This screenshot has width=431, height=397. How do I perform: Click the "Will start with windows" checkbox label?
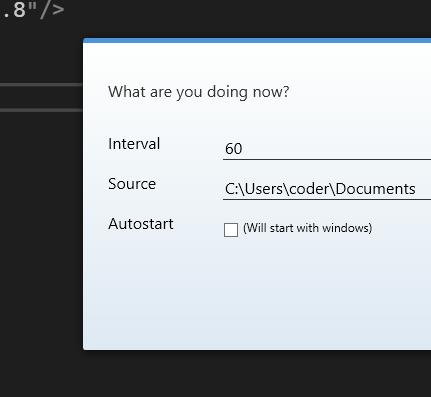pyautogui.click(x=307, y=228)
